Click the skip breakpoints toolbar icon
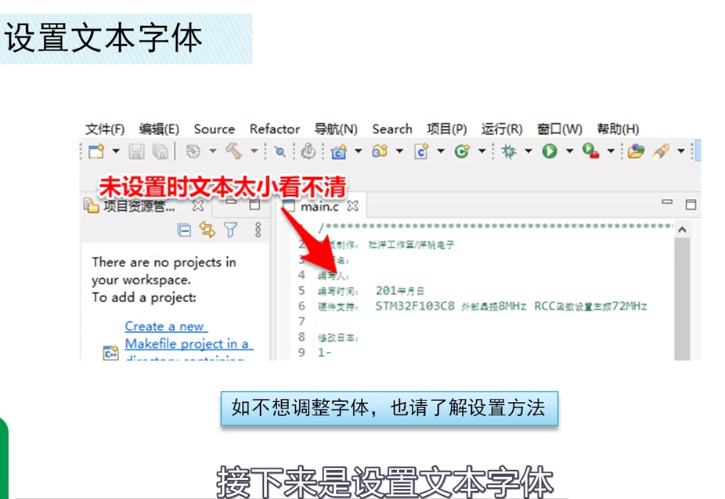 (280, 152)
